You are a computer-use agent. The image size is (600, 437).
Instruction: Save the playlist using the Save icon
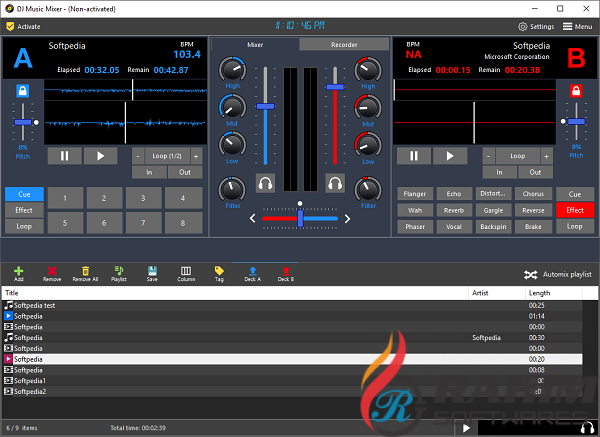coord(152,273)
